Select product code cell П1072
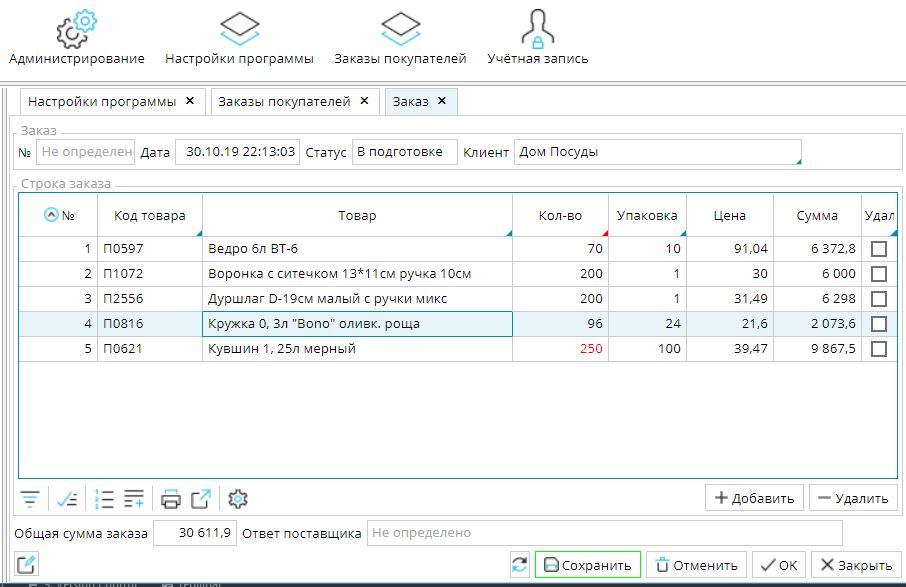The width and height of the screenshot is (906, 587). [x=150, y=274]
